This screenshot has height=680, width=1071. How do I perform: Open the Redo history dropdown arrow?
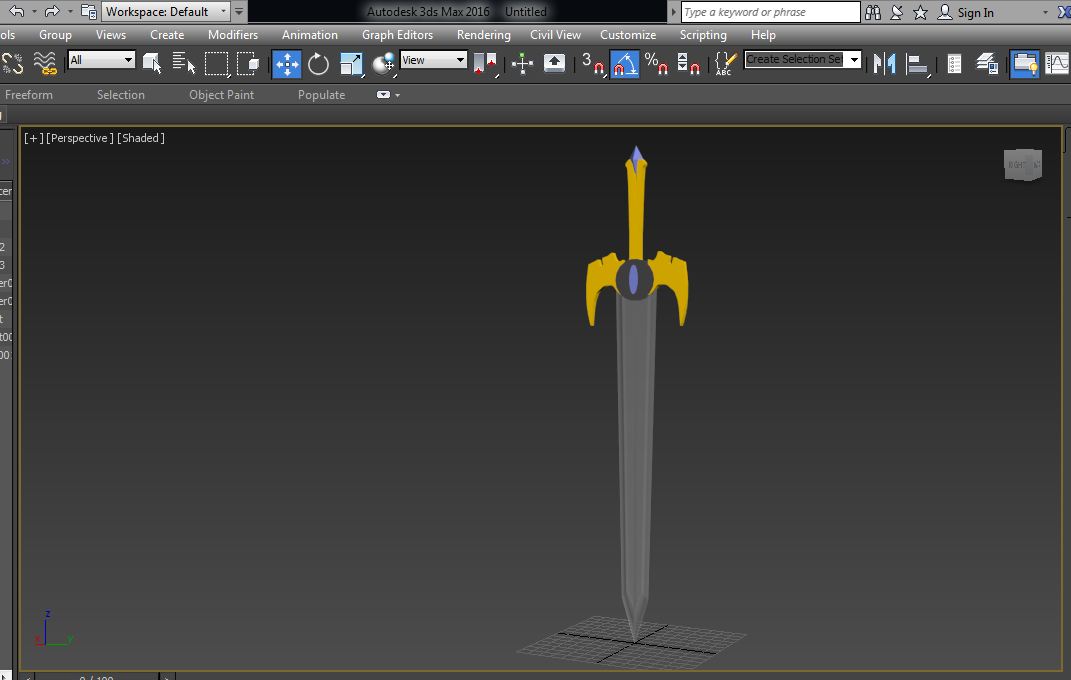point(70,12)
